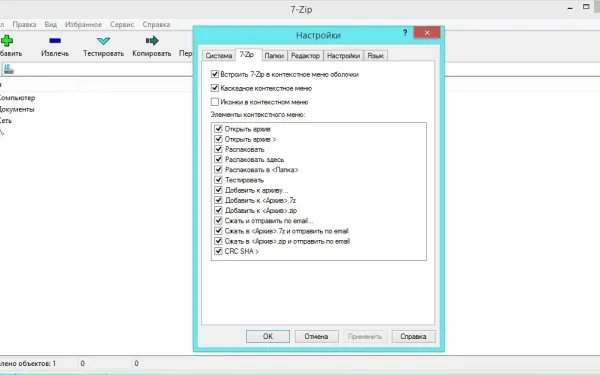Click the question mark help icon in dialog

(x=405, y=33)
